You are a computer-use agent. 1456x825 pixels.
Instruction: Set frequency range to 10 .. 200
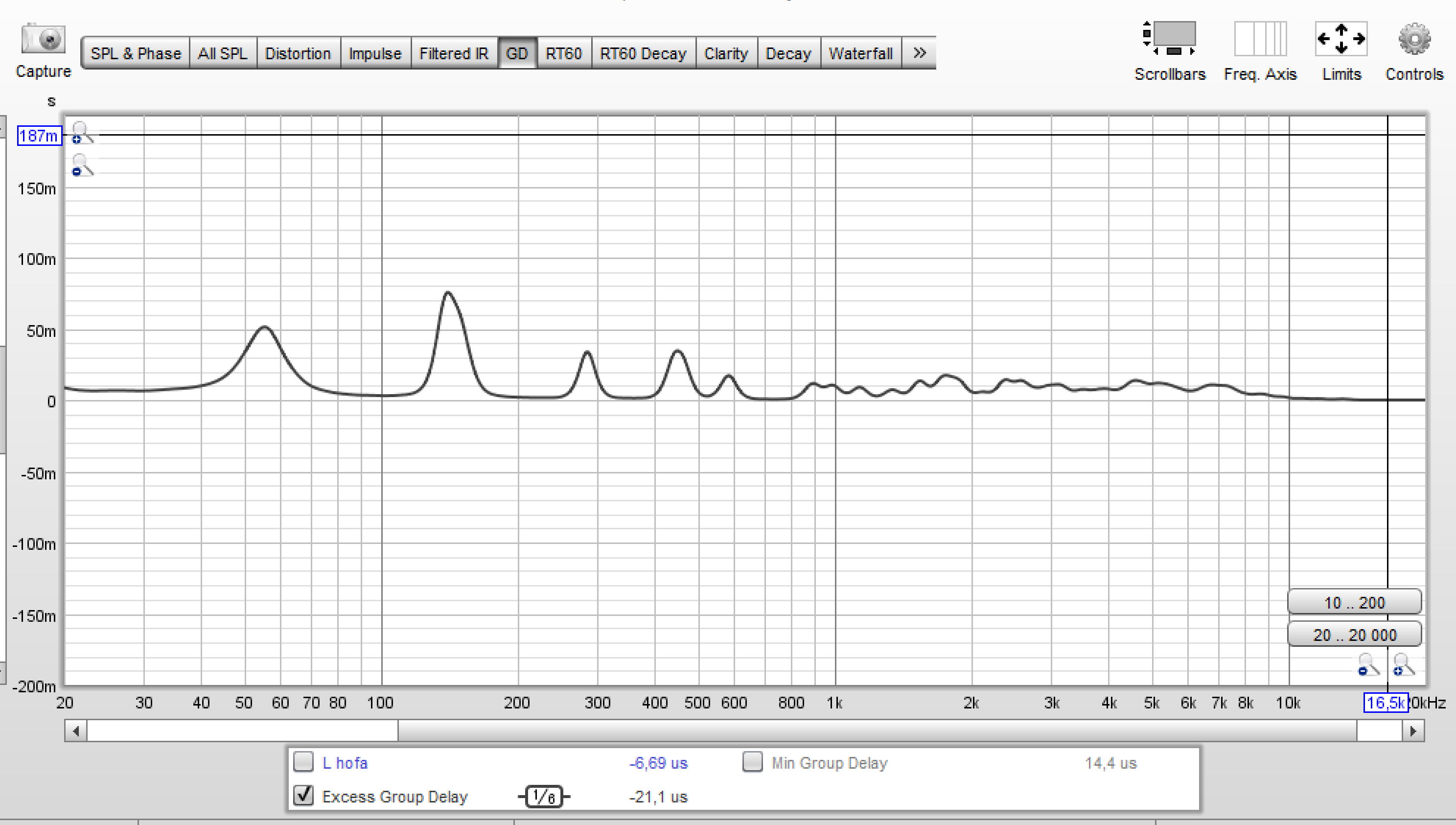click(x=1354, y=602)
